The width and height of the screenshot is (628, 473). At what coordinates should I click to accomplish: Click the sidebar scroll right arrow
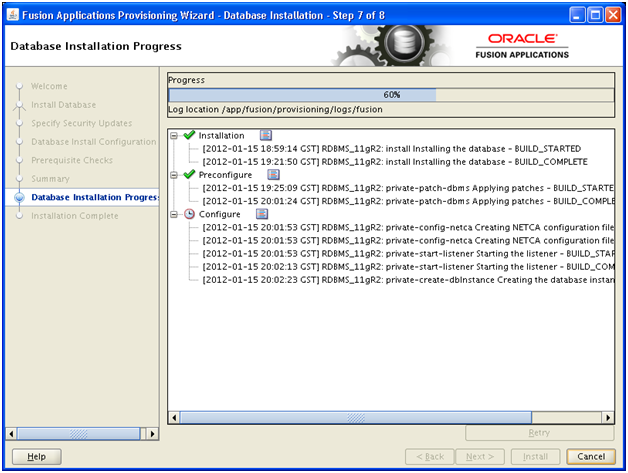click(x=152, y=434)
